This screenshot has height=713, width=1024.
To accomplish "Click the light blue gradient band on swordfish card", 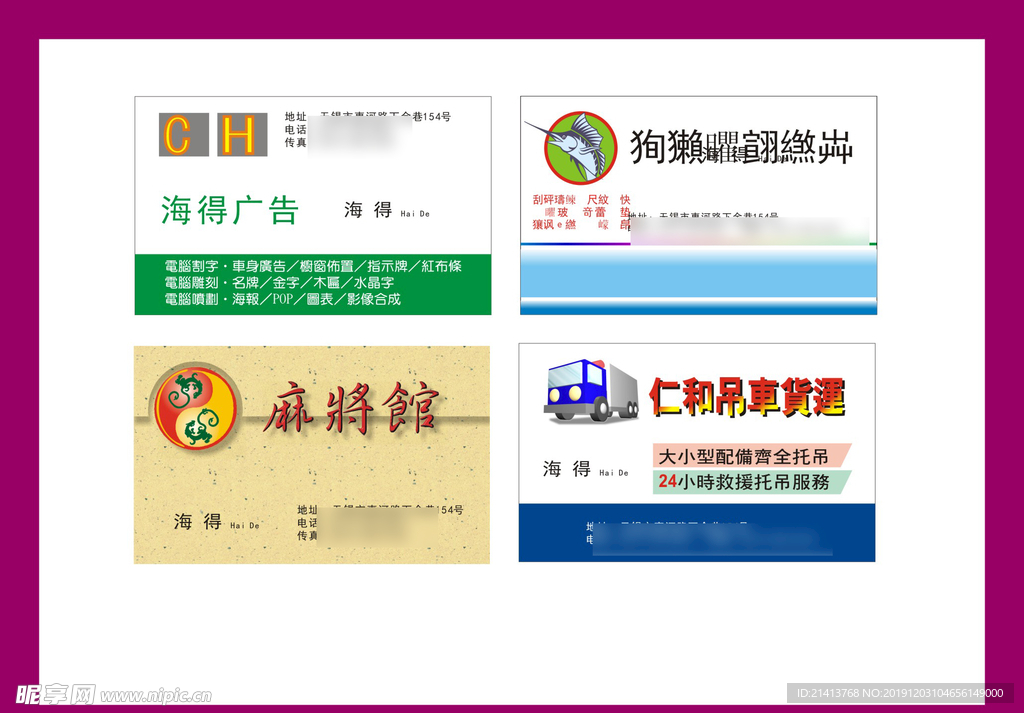I will coord(697,278).
